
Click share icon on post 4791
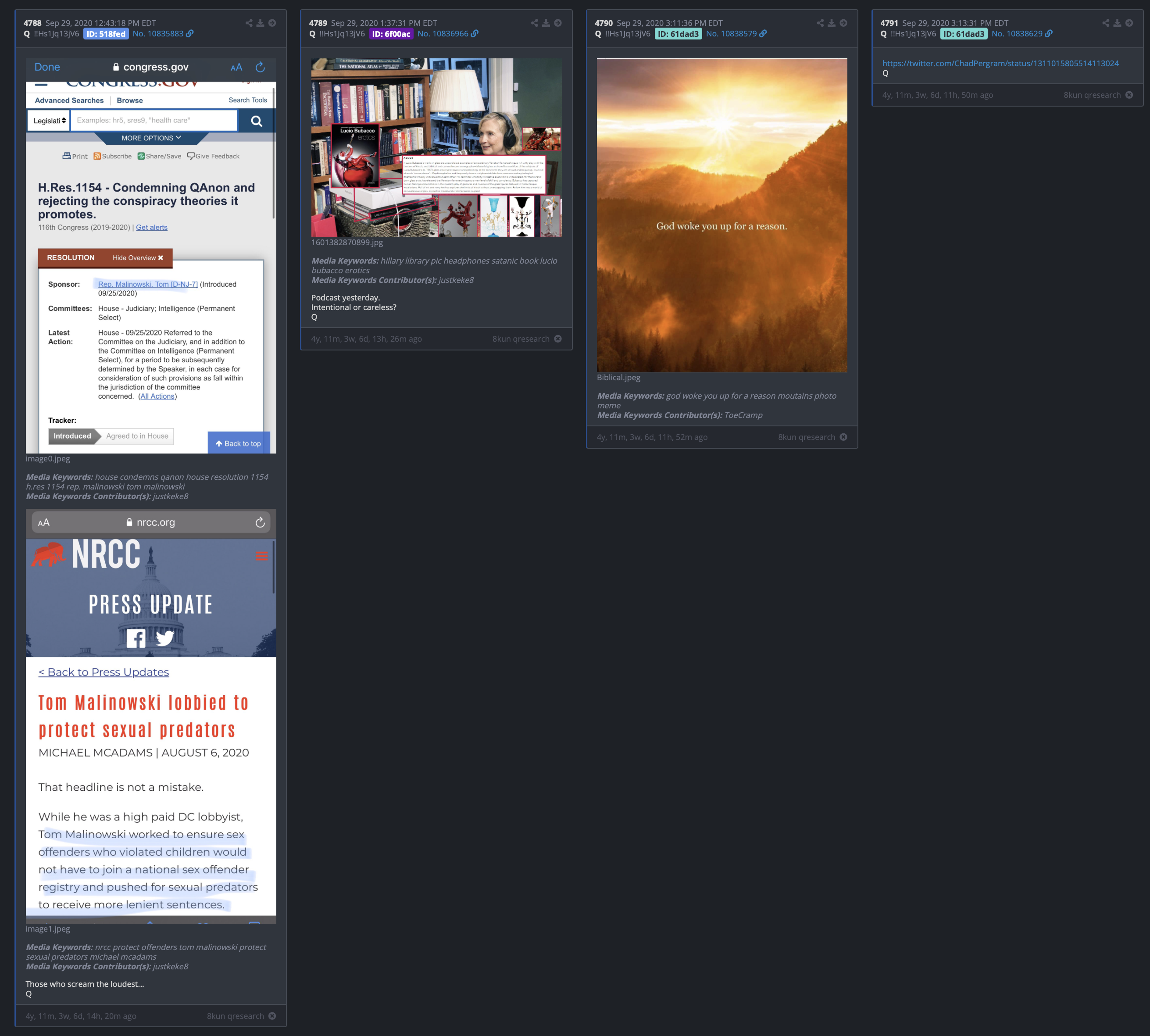pos(1106,23)
